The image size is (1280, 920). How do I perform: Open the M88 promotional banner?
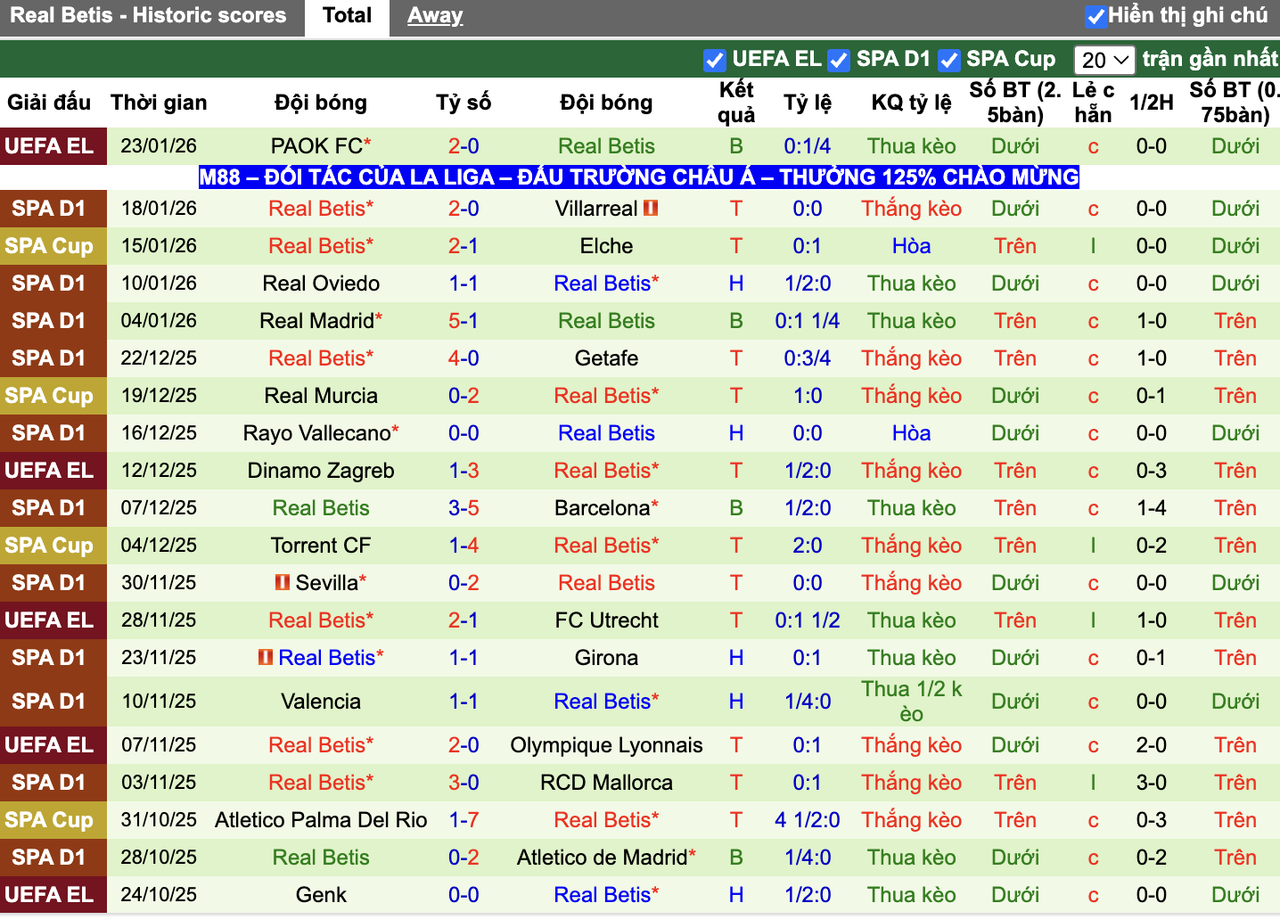[638, 177]
